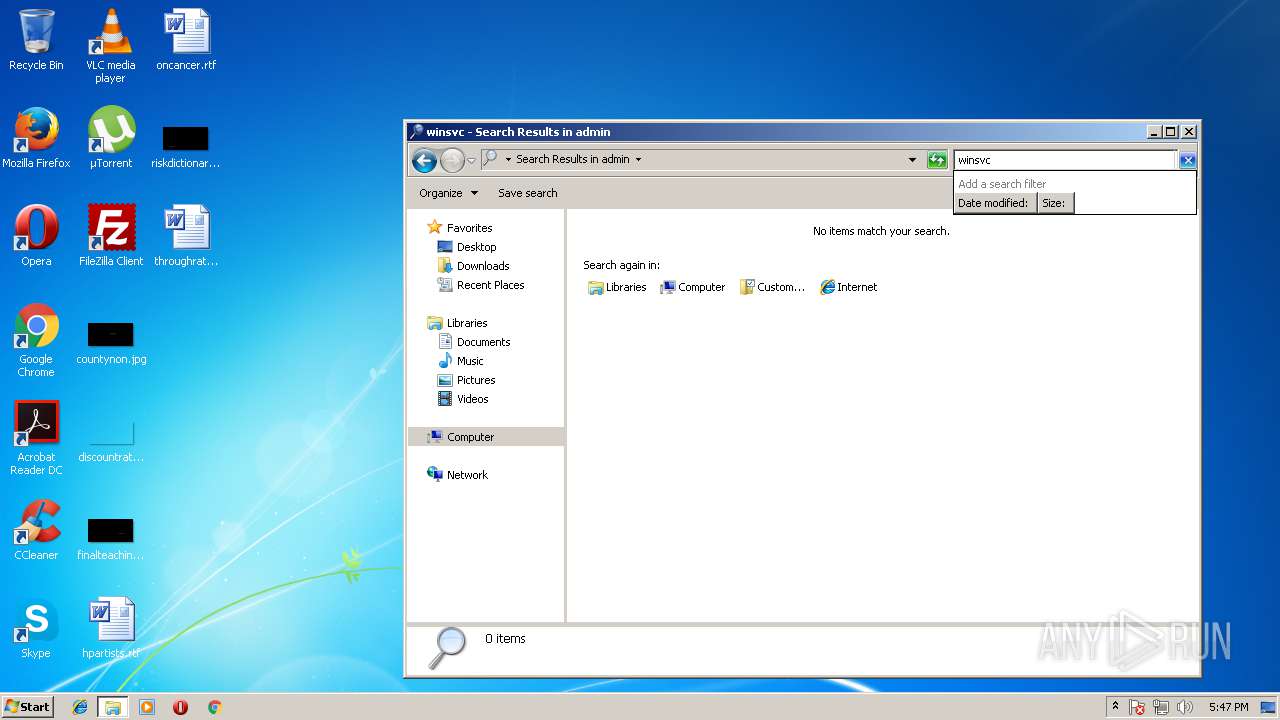Open Chrome from taskbar
Viewport: 1280px width, 720px height.
point(214,707)
